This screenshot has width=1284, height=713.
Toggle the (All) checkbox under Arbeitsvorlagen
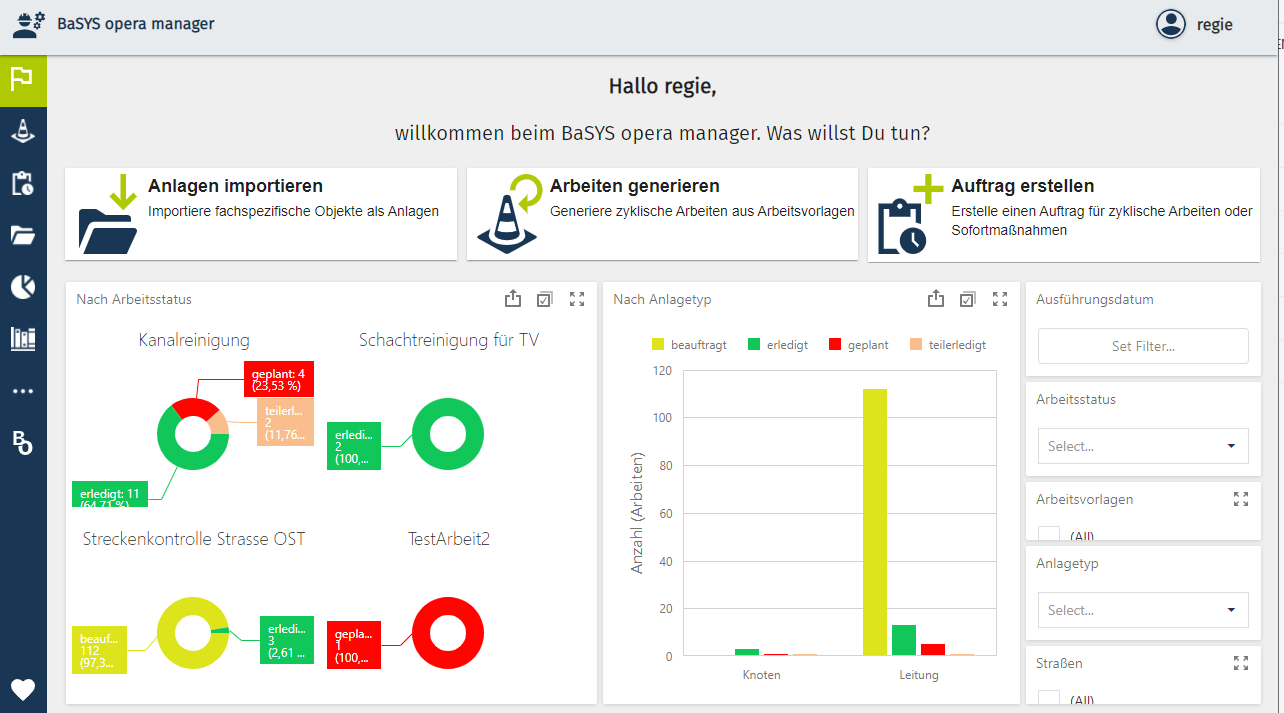pyautogui.click(x=1049, y=535)
